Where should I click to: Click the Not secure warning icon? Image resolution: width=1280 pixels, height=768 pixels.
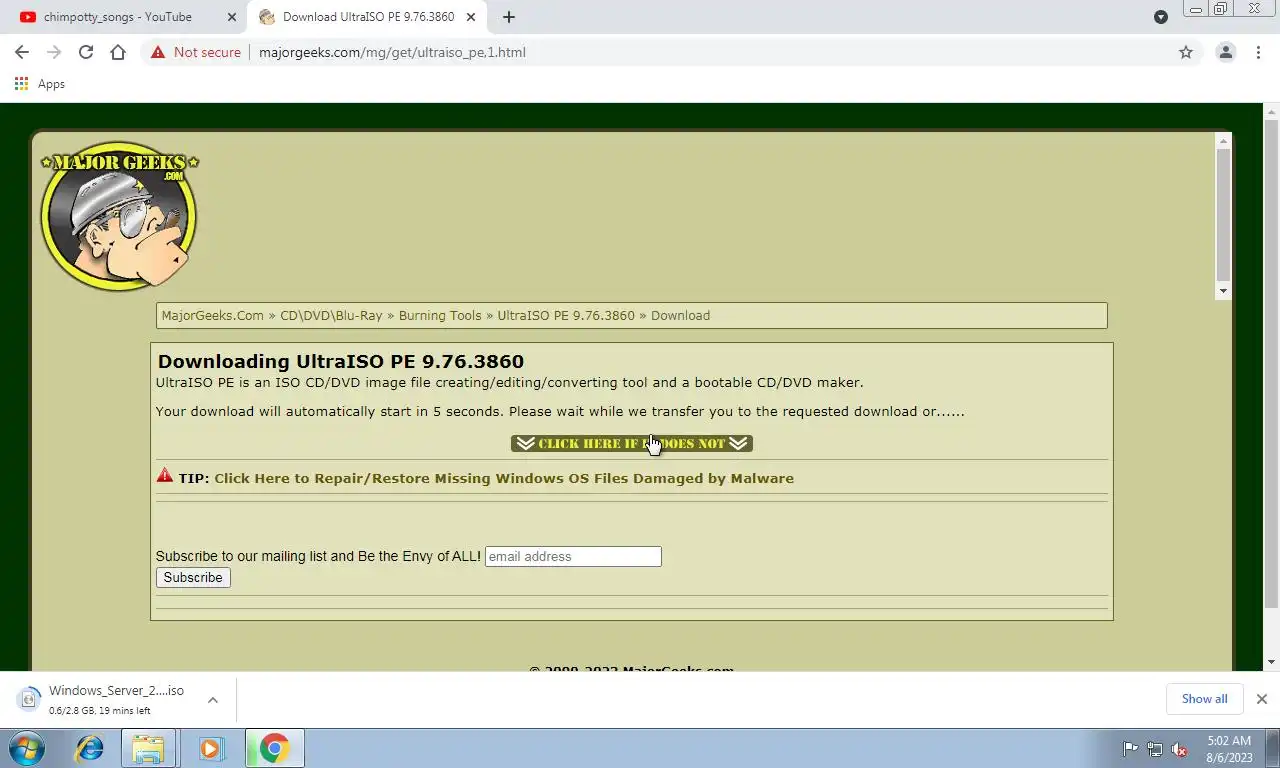(x=158, y=52)
